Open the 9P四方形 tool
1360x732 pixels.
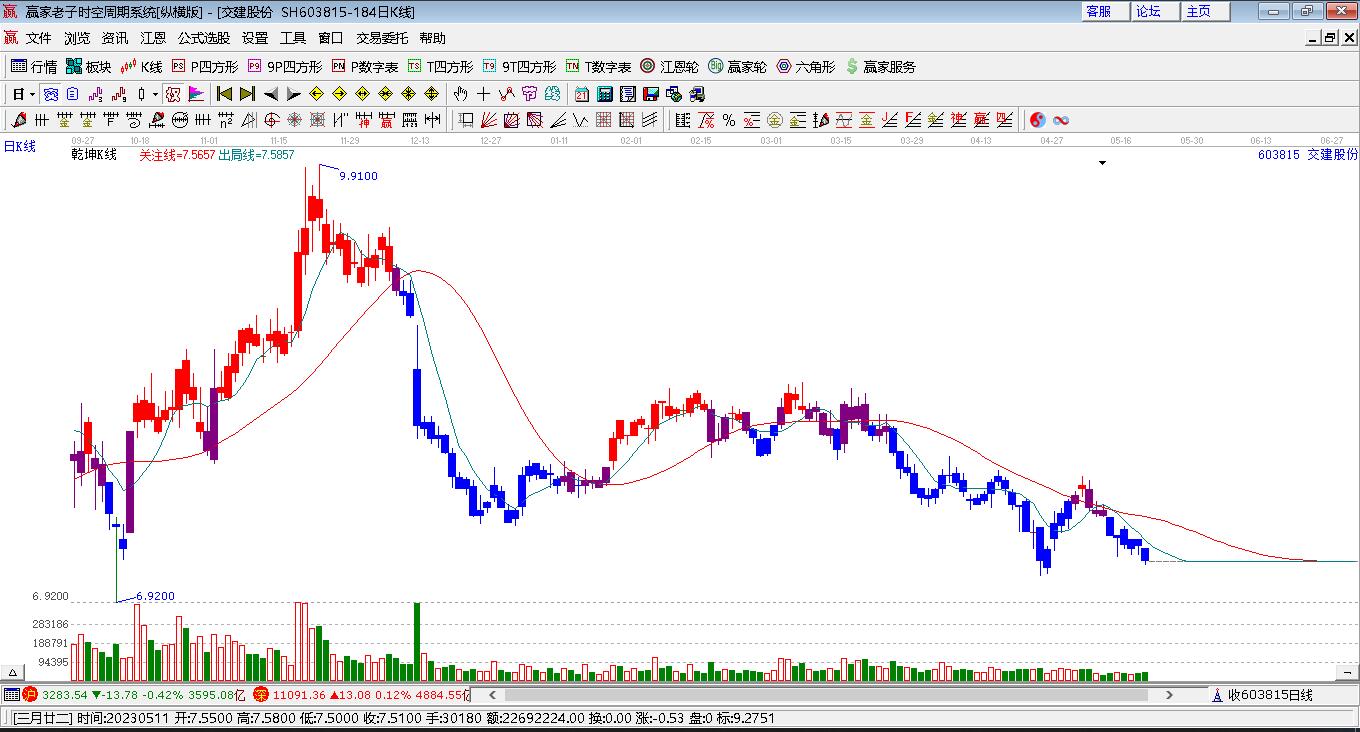pyautogui.click(x=285, y=67)
